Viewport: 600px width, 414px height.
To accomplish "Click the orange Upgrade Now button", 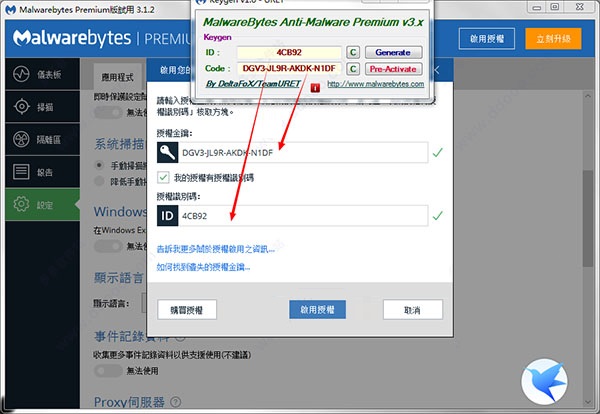I will [553, 39].
